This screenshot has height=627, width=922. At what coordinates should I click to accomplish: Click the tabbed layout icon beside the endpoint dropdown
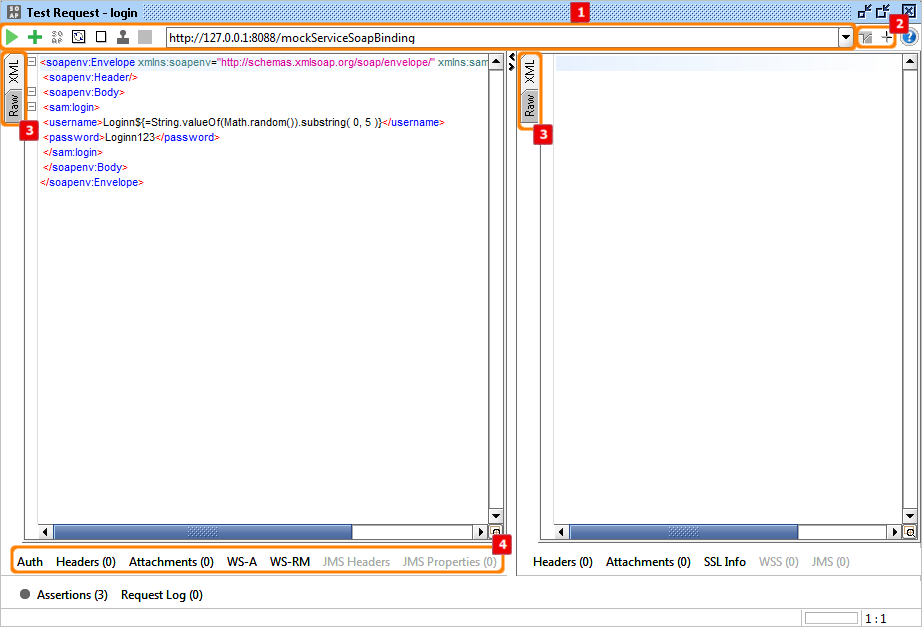pyautogui.click(x=866, y=38)
